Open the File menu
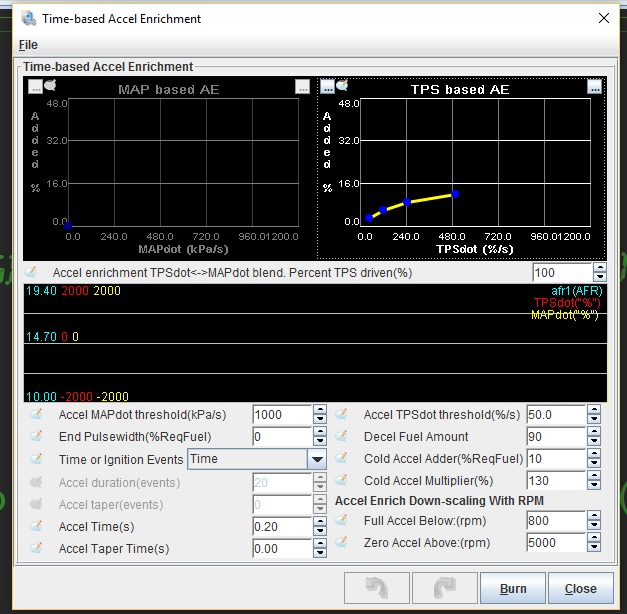 28,45
